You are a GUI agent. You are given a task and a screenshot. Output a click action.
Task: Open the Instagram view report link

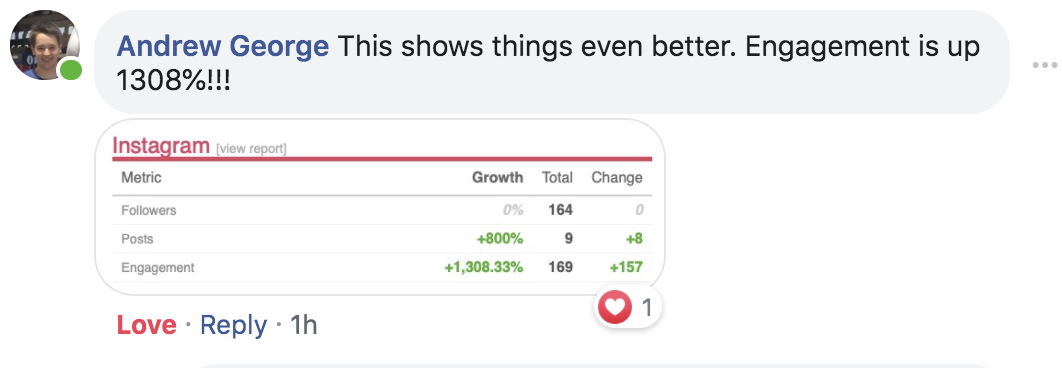point(251,148)
